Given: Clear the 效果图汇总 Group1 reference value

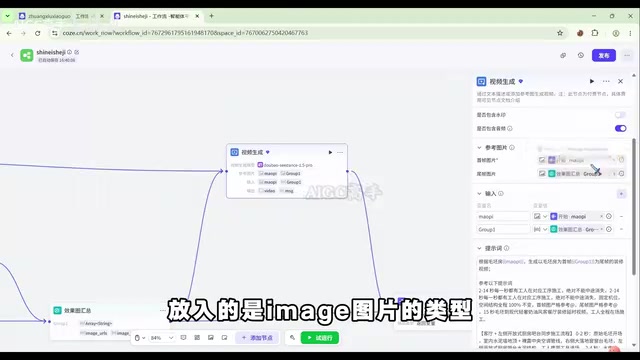Looking at the screenshot, I should coord(601,230).
